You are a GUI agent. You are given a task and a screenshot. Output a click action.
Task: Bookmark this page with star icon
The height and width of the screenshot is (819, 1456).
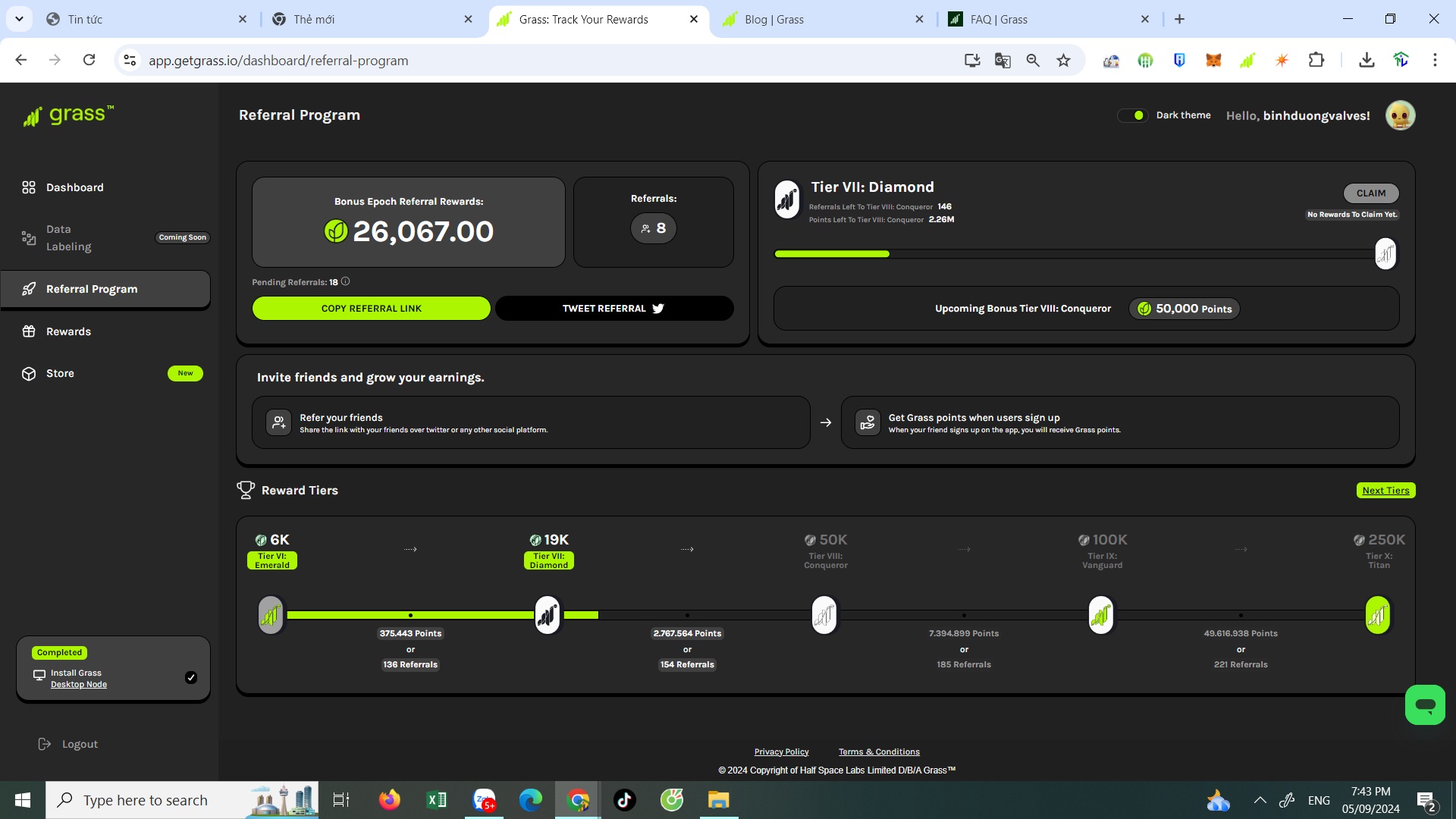pyautogui.click(x=1063, y=60)
